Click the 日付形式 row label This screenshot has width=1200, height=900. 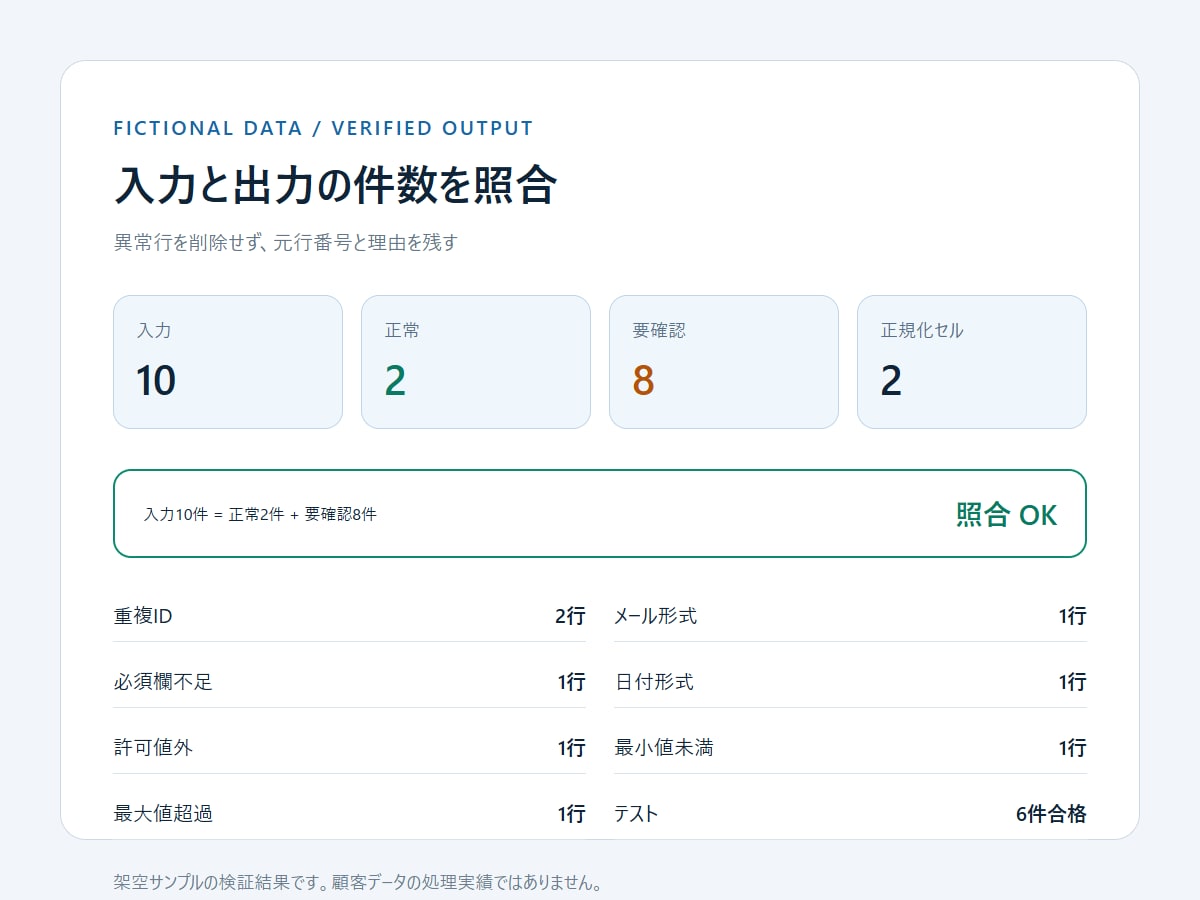pyautogui.click(x=654, y=682)
